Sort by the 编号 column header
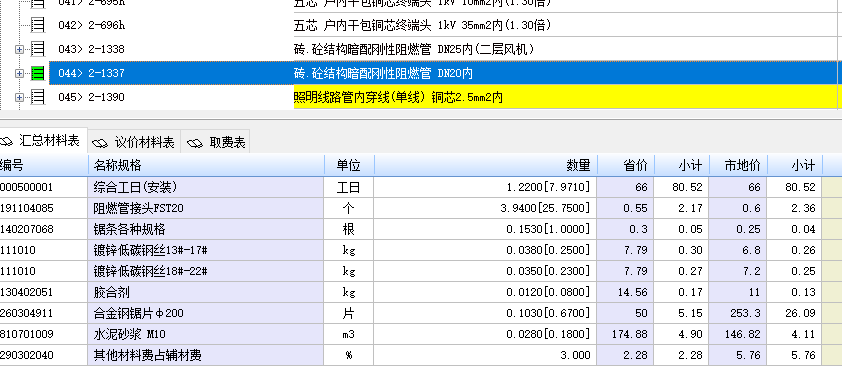Image resolution: width=842 pixels, height=389 pixels. click(43, 165)
